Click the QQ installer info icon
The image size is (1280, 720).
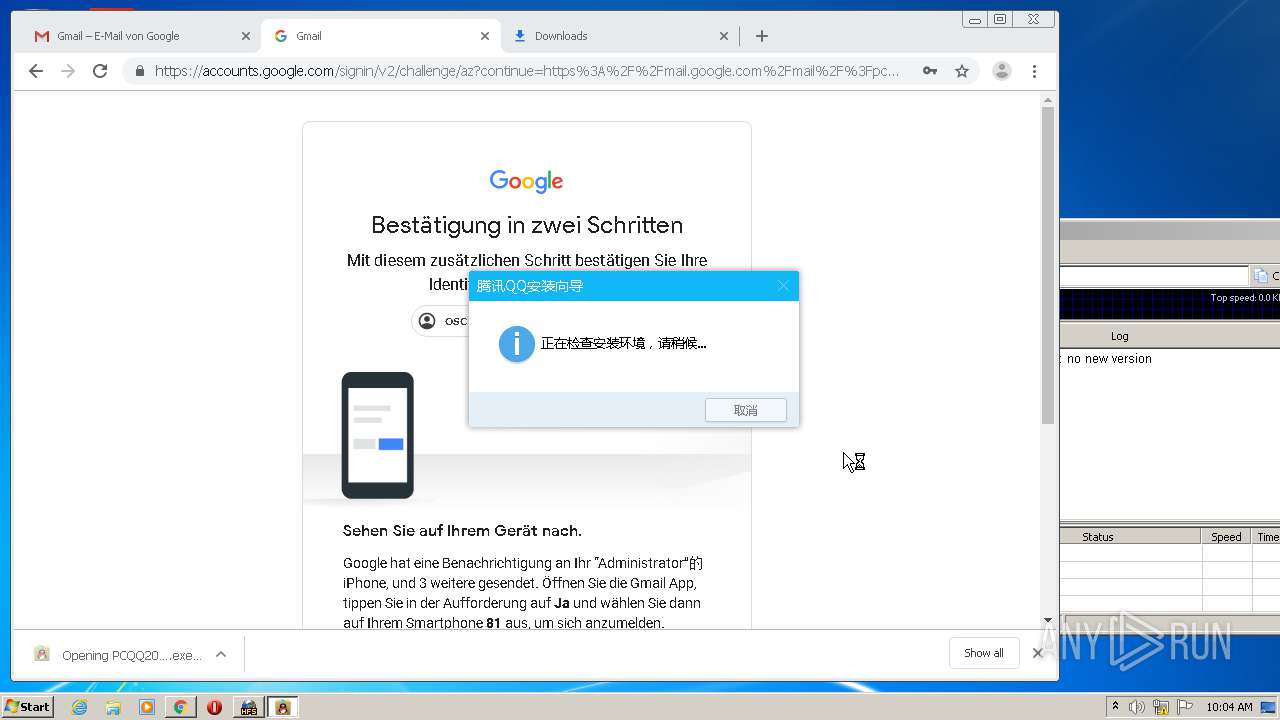[517, 344]
